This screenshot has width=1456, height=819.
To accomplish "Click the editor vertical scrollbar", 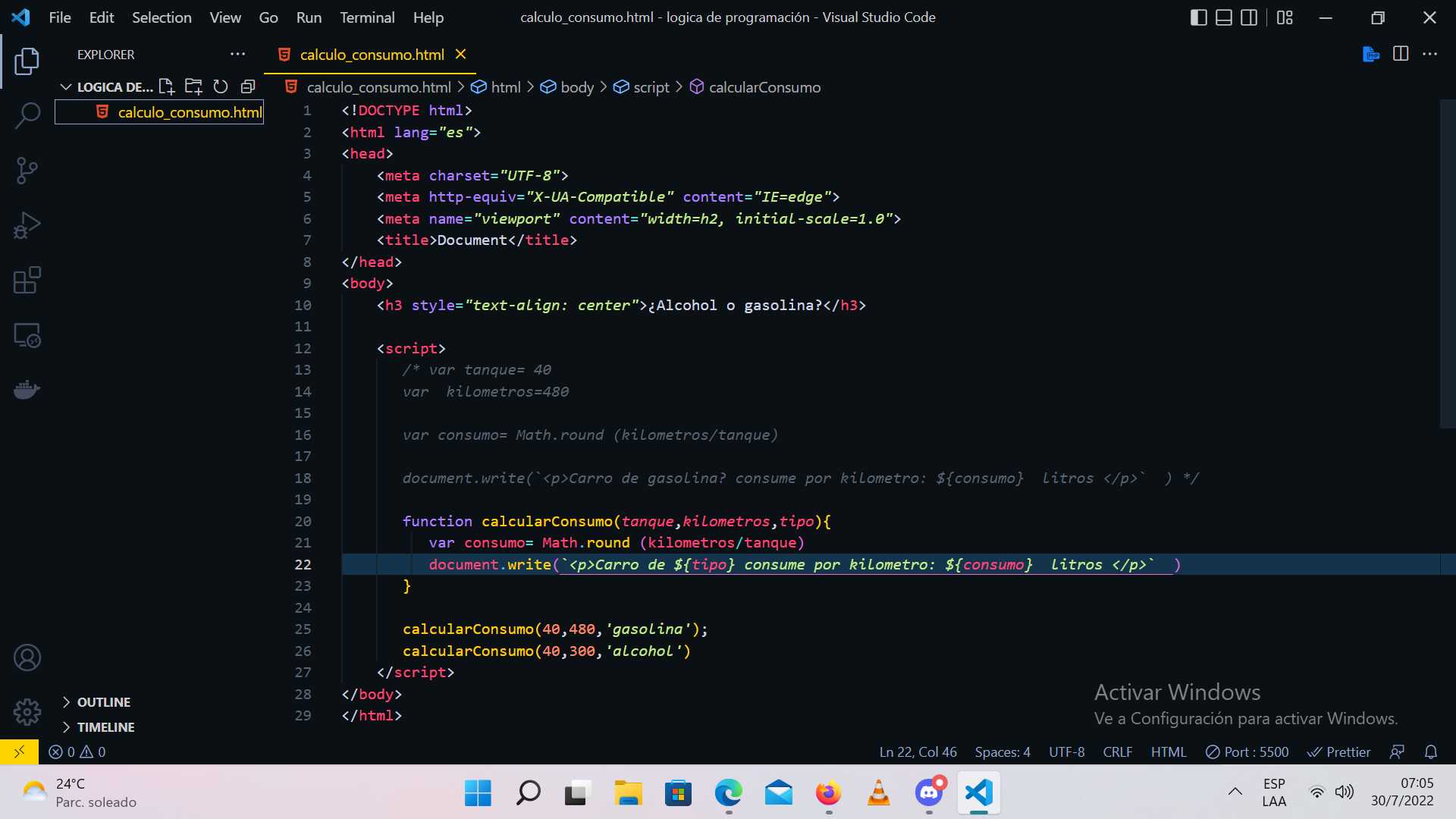I will tap(1447, 264).
